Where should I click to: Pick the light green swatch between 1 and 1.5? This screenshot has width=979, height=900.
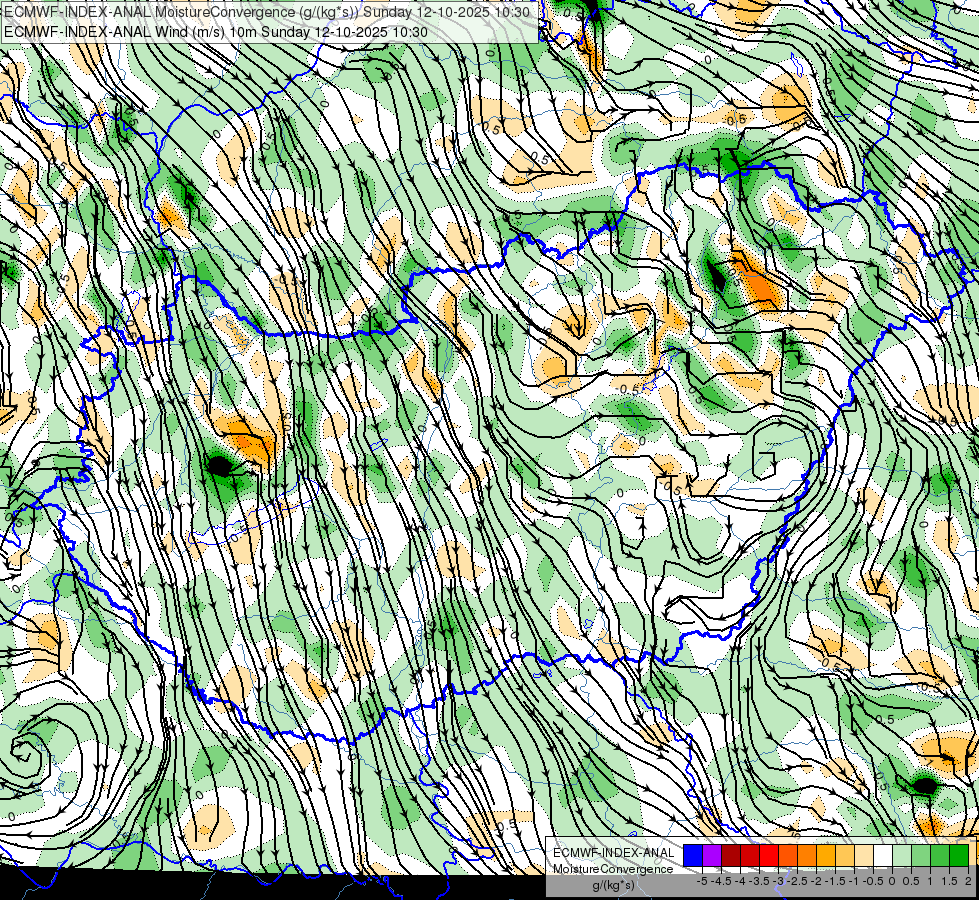click(x=921, y=856)
